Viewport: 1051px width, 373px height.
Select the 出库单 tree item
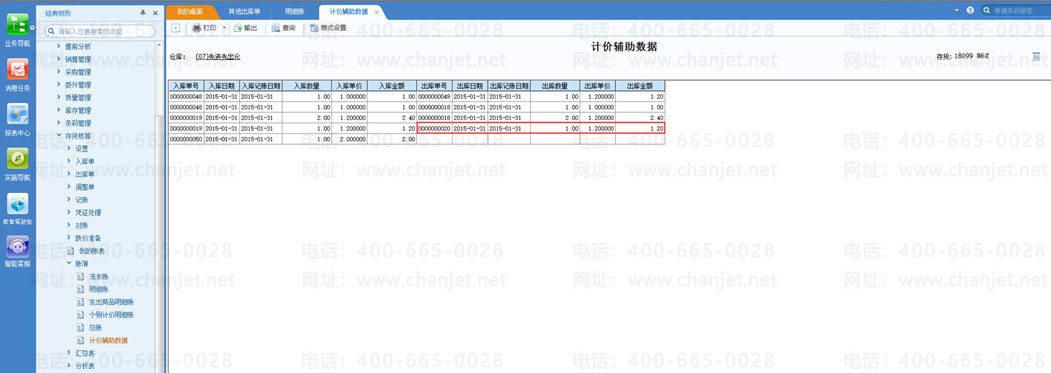(84, 174)
